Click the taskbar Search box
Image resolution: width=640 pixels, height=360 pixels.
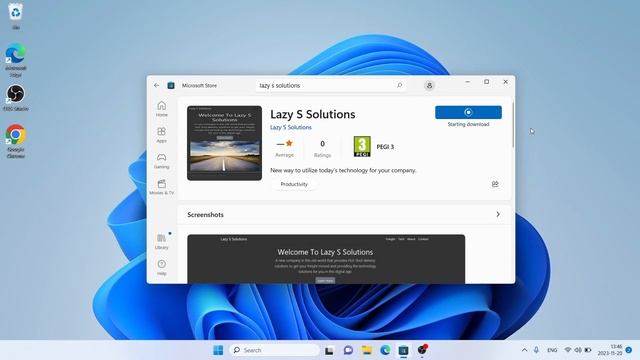[x=275, y=350]
